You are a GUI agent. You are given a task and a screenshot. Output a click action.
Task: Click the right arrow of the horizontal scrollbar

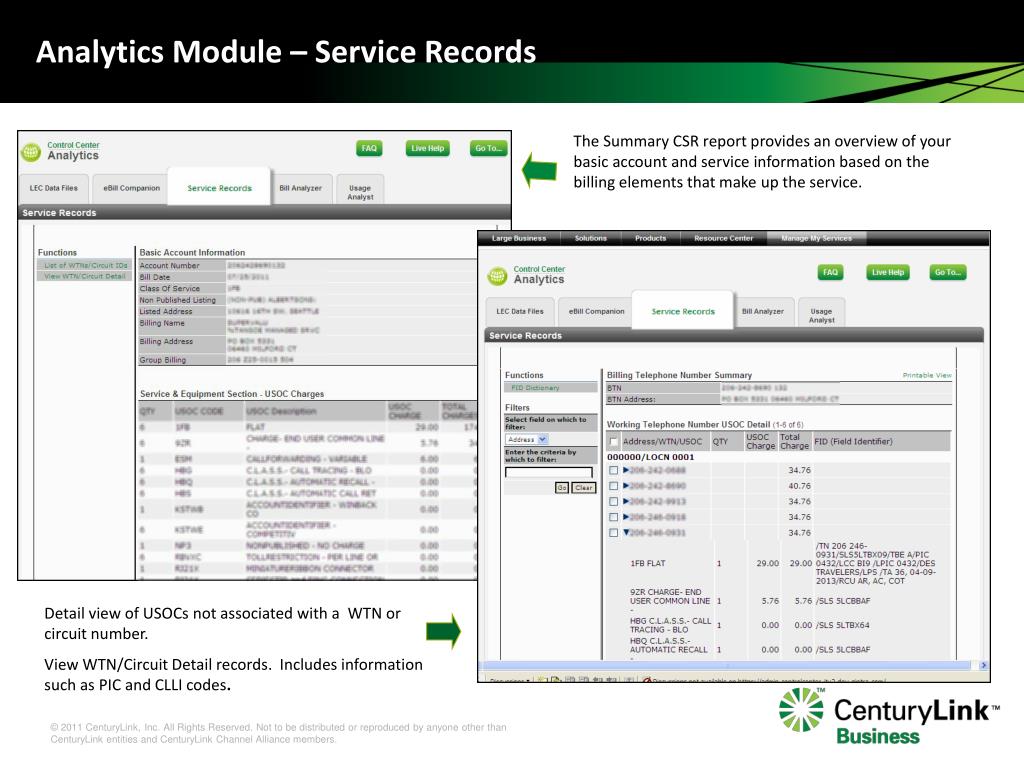click(x=984, y=665)
